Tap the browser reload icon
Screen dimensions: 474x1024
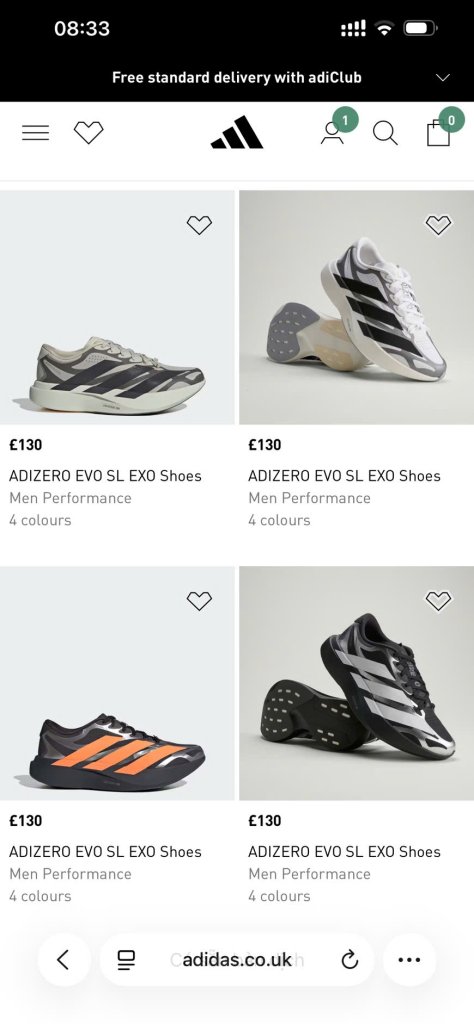(350, 959)
